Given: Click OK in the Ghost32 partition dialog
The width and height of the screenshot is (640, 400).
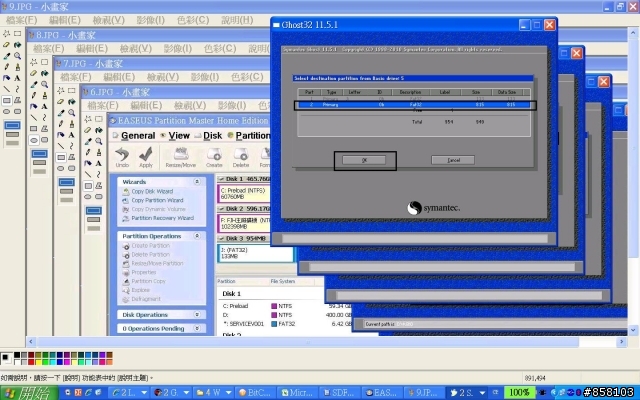Looking at the screenshot, I should [x=364, y=160].
